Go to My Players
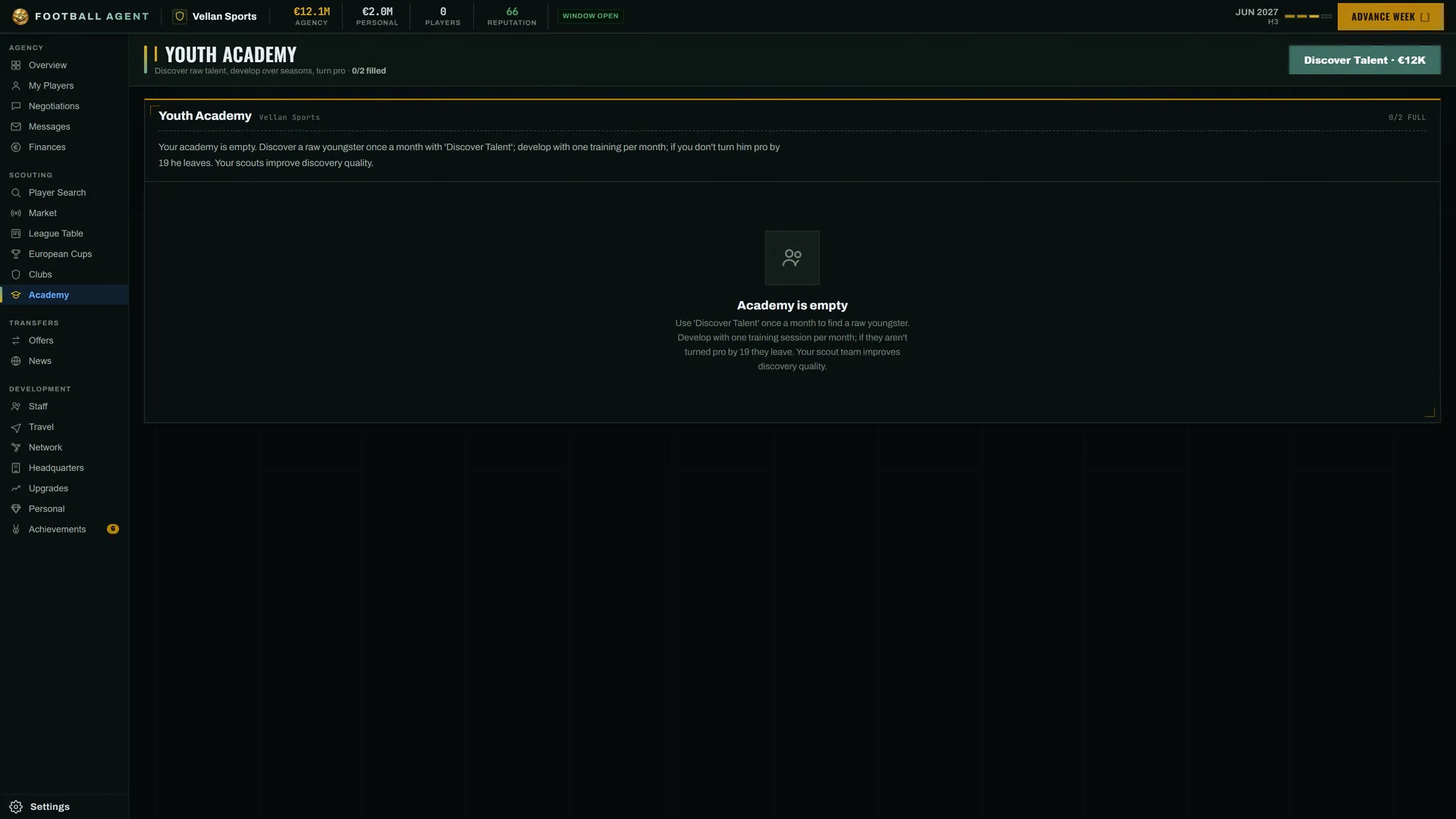Viewport: 1456px width, 819px height. 64,86
